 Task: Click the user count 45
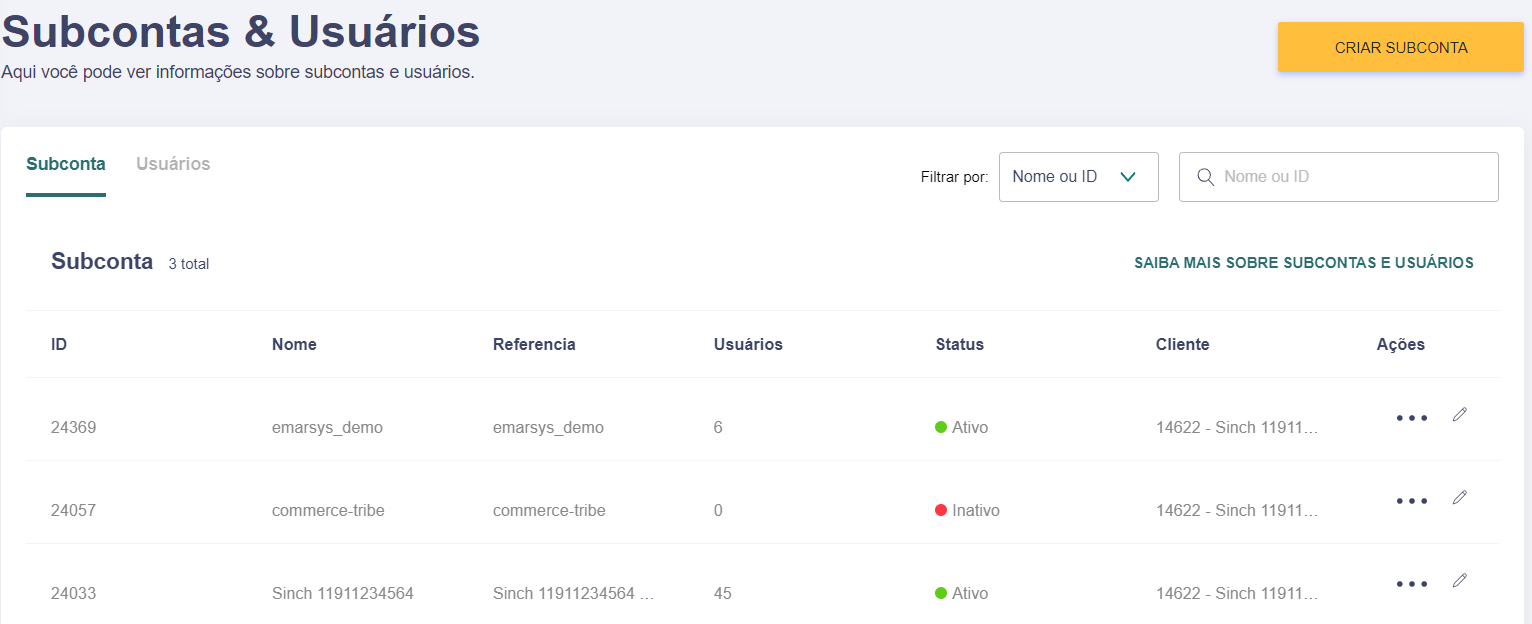click(x=723, y=593)
